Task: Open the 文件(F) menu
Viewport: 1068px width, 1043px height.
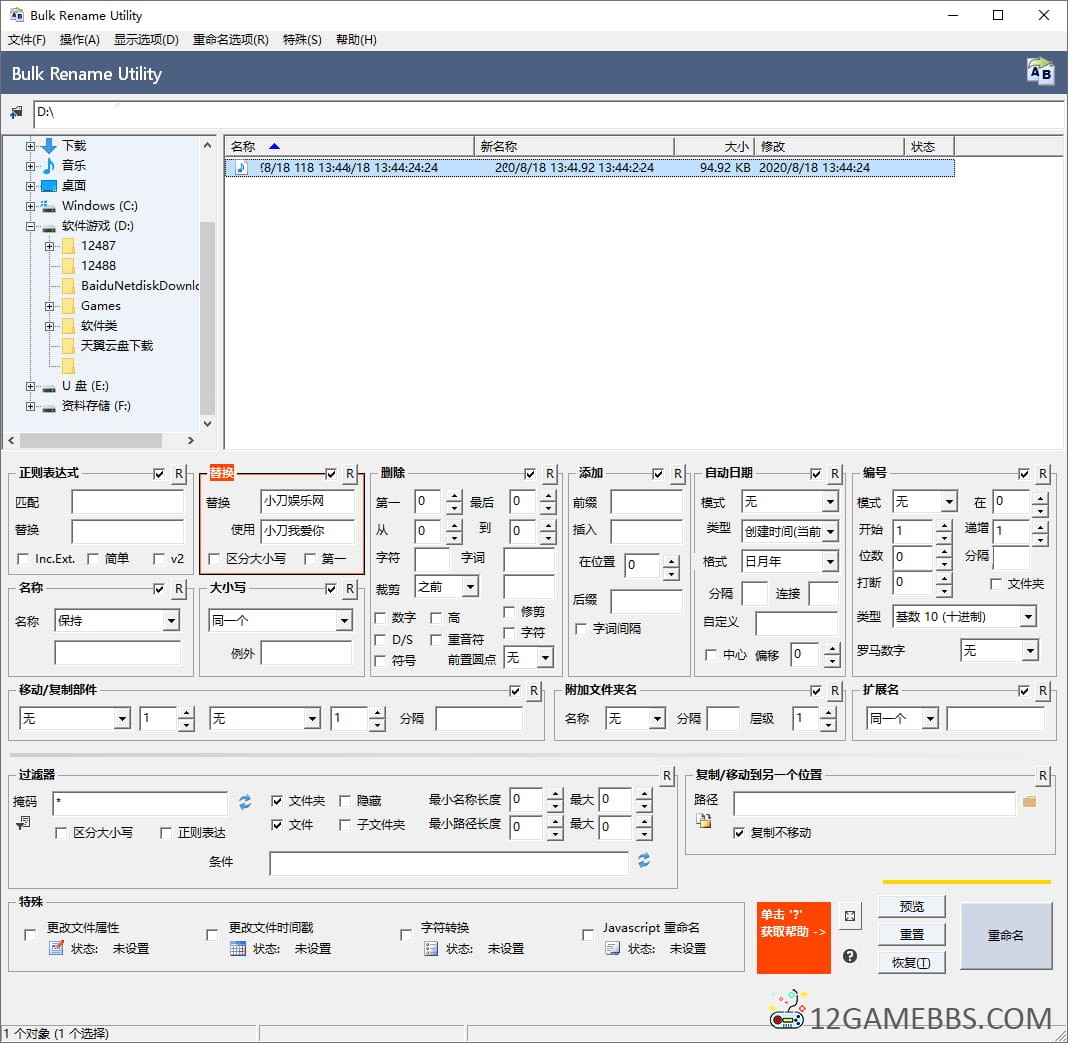Action: [27, 40]
